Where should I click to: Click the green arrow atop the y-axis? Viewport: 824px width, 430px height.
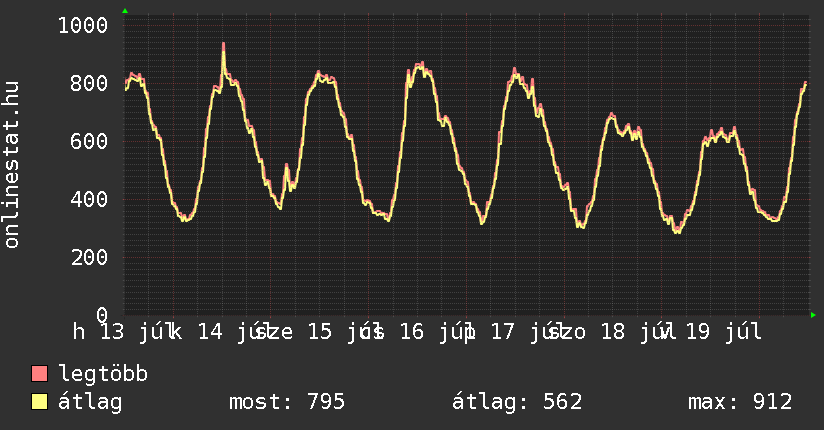click(125, 11)
